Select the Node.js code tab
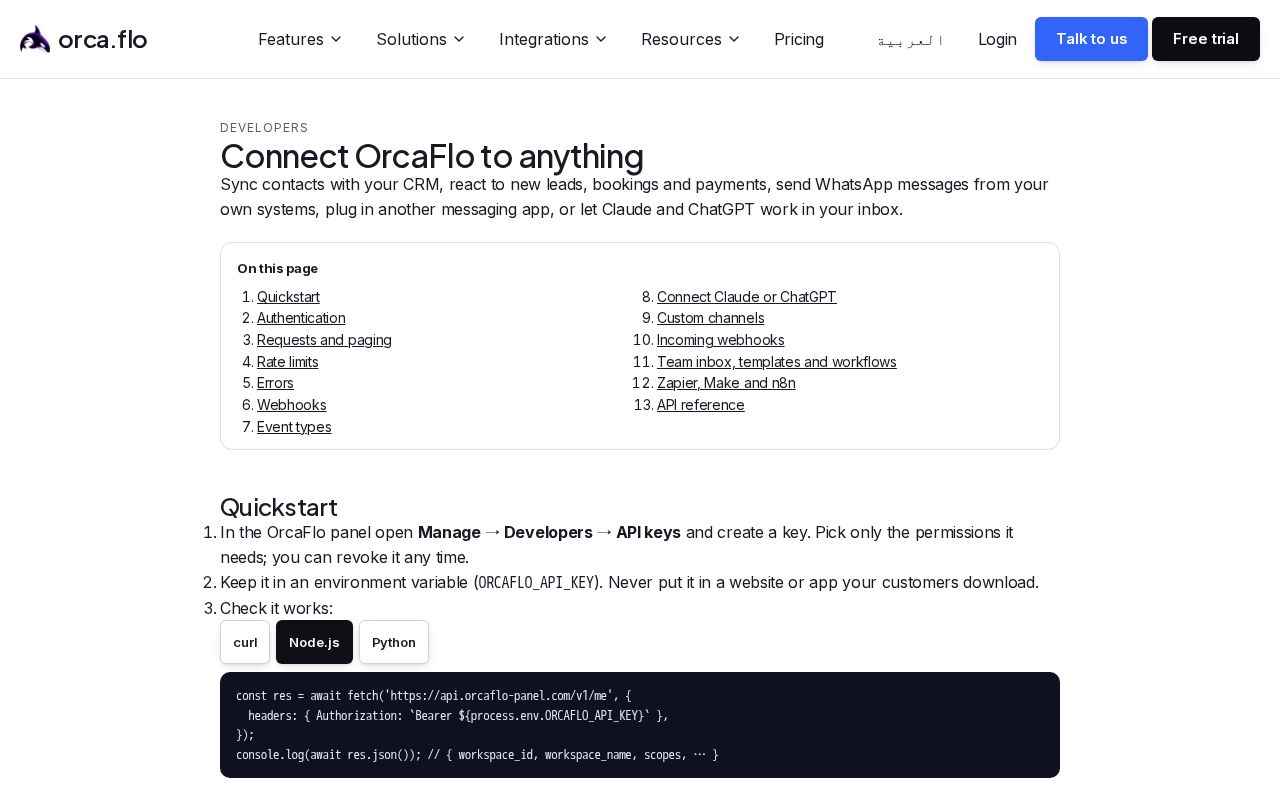Image resolution: width=1280 pixels, height=800 pixels. (314, 642)
